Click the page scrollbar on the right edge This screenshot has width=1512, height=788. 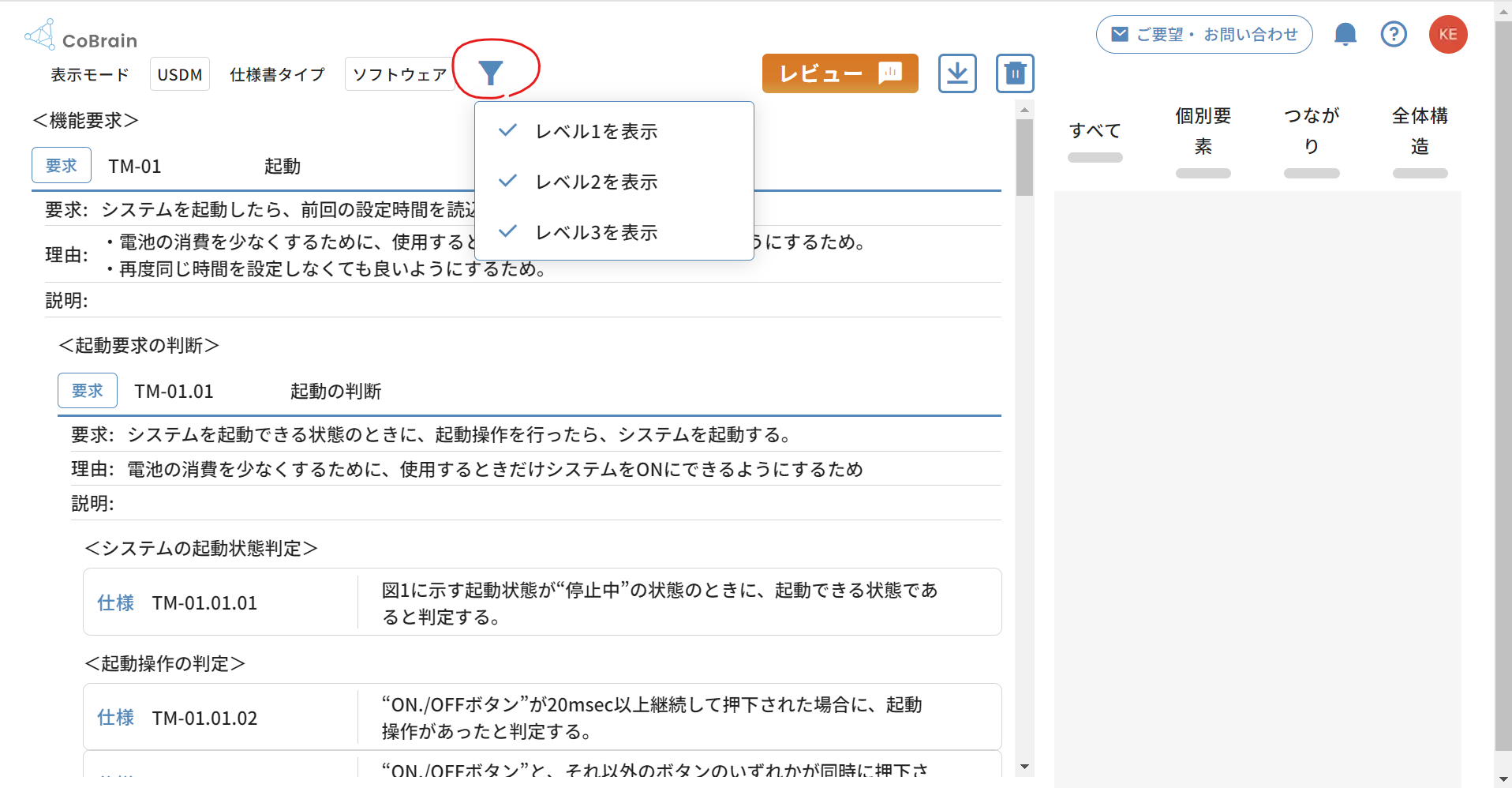tap(1503, 385)
